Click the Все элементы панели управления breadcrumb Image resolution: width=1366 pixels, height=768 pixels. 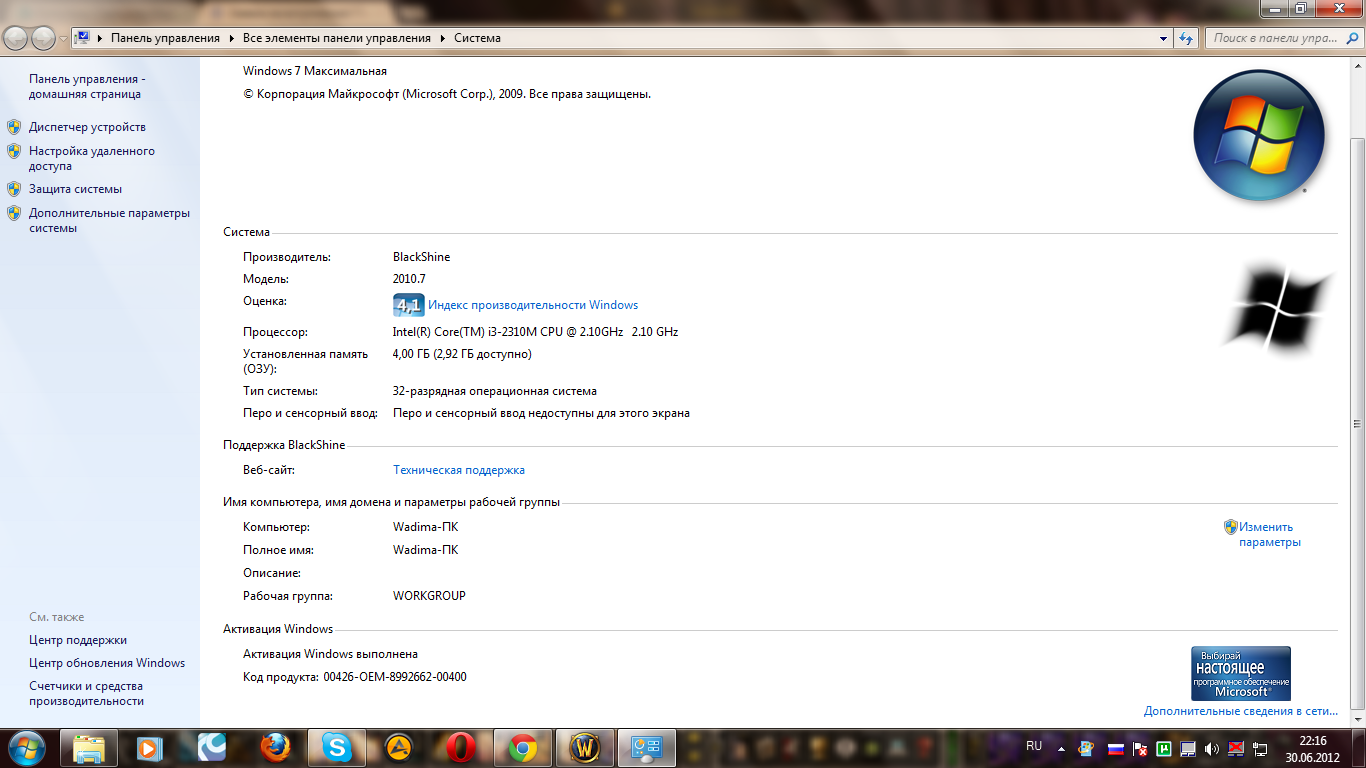pyautogui.click(x=336, y=38)
